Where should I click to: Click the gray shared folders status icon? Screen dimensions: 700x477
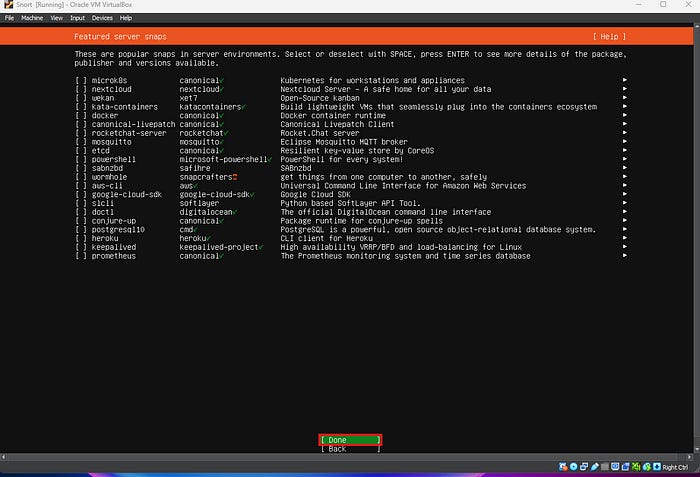[605, 467]
